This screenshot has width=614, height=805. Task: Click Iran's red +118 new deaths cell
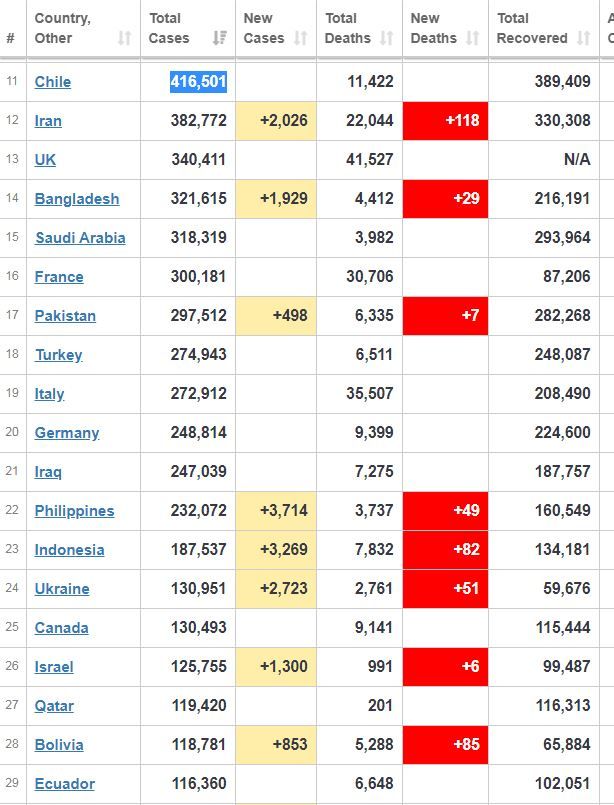(x=445, y=121)
